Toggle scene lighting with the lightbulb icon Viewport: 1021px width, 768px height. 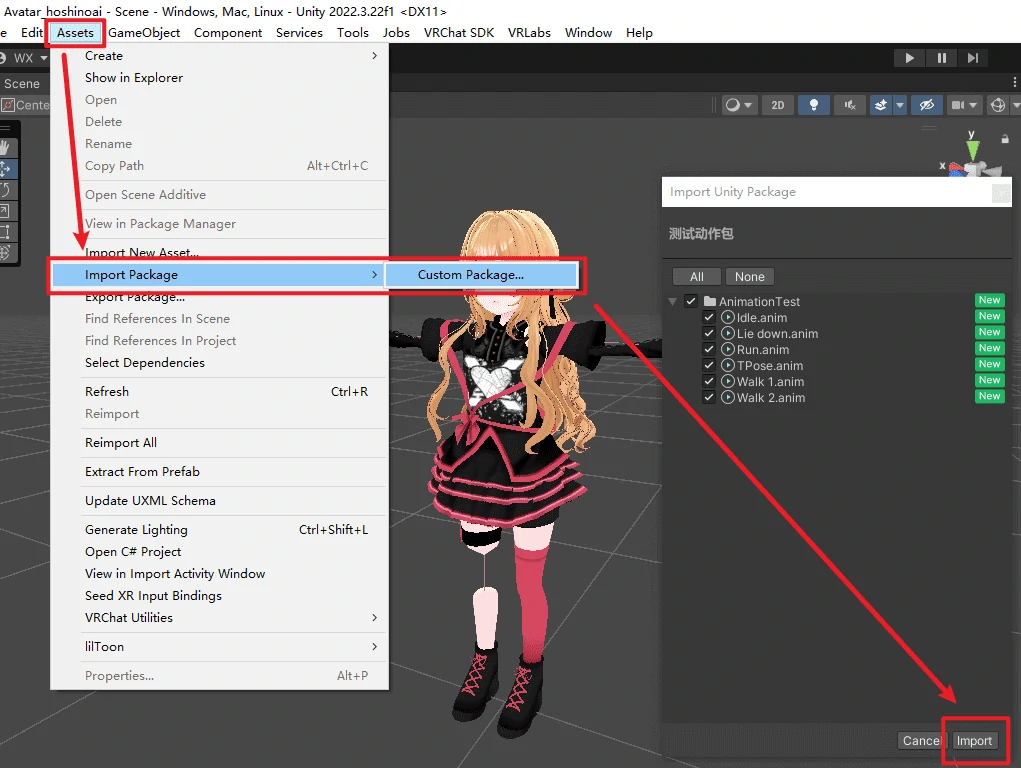[x=814, y=105]
